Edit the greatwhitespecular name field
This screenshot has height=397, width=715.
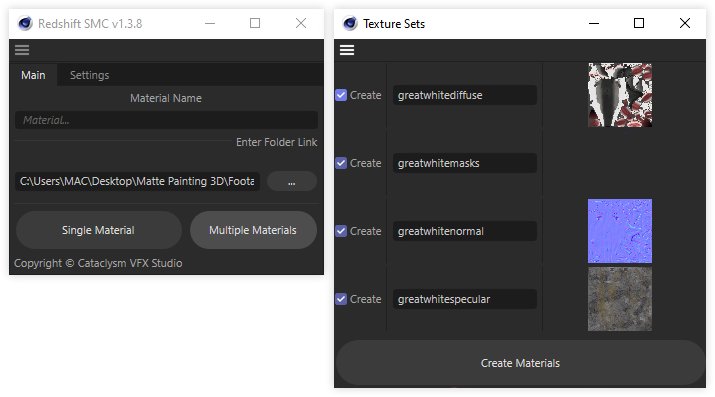coord(465,299)
